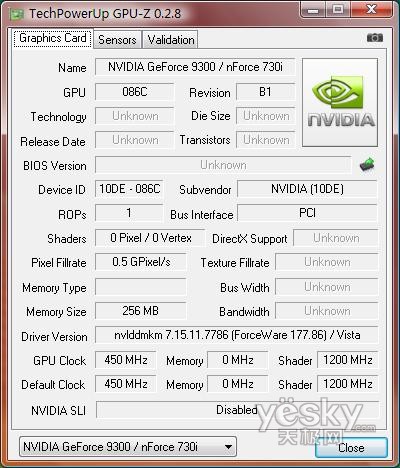Image resolution: width=400 pixels, height=468 pixels.
Task: Click the BIOS save chip icon
Action: [367, 165]
